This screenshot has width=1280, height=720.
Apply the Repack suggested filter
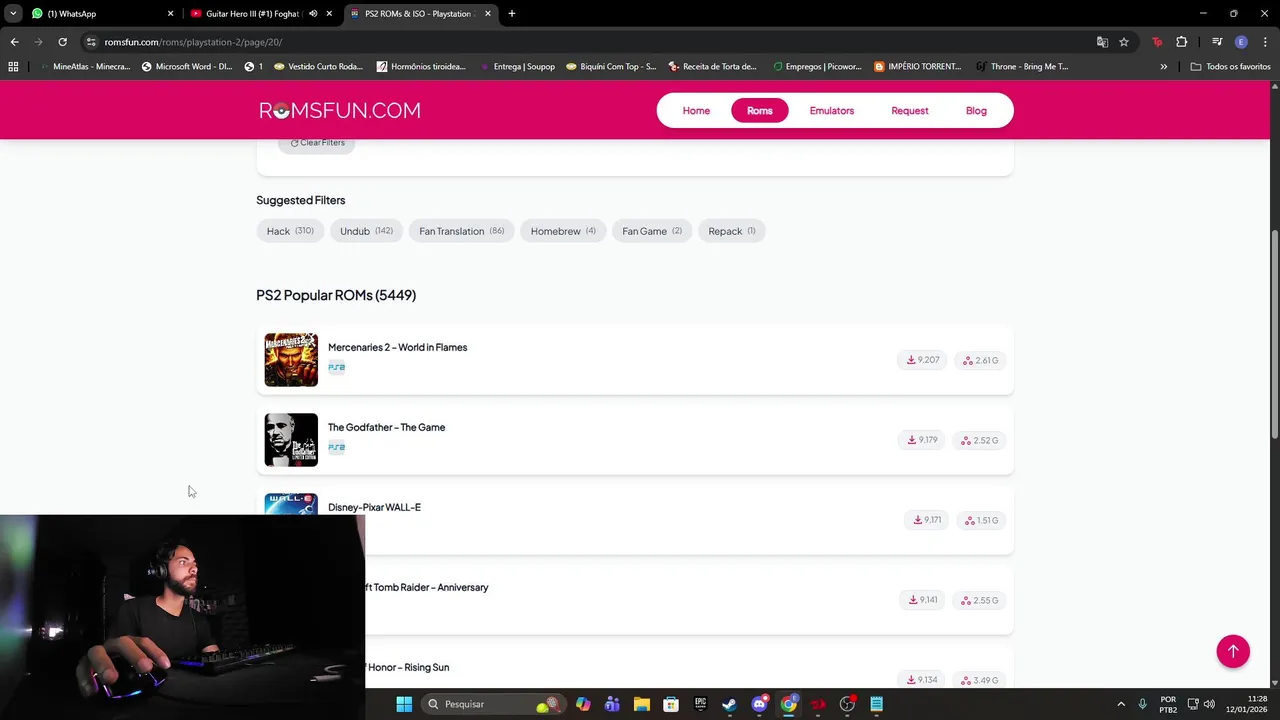click(732, 231)
